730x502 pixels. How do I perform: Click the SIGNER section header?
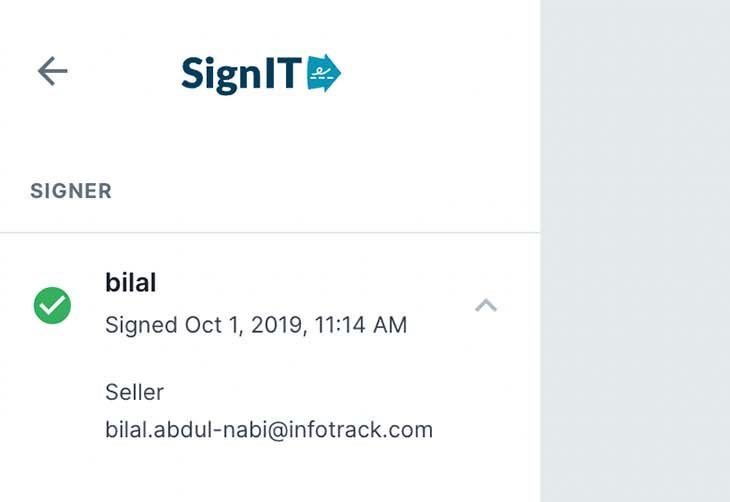click(x=71, y=191)
